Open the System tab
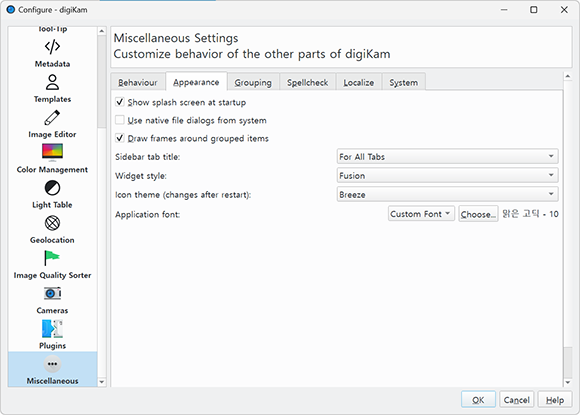 (404, 82)
